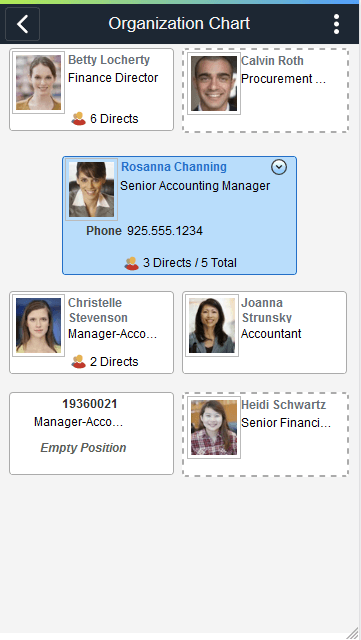
Task: Open Heidi Schwartz's photo
Action: click(x=214, y=427)
